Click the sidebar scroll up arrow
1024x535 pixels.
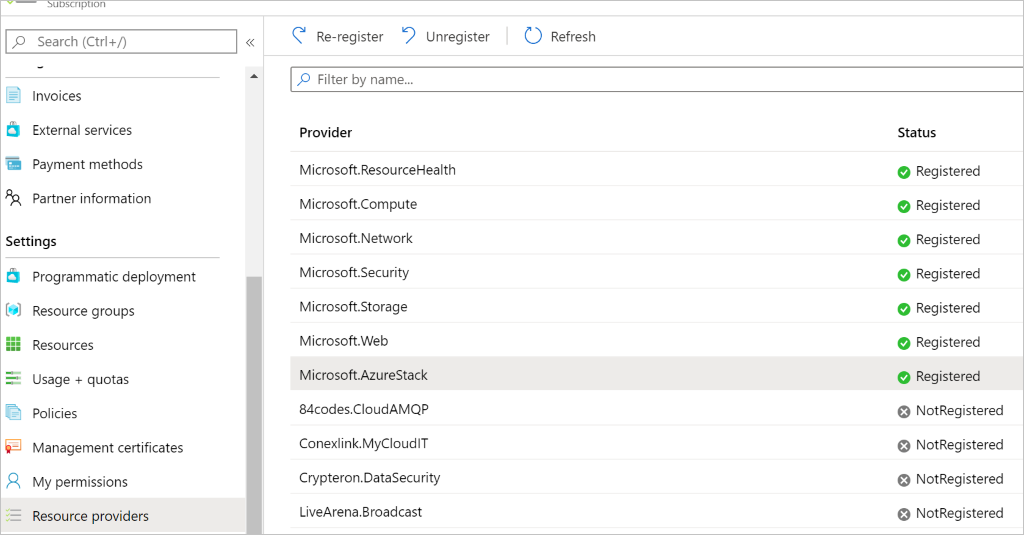pyautogui.click(x=254, y=76)
